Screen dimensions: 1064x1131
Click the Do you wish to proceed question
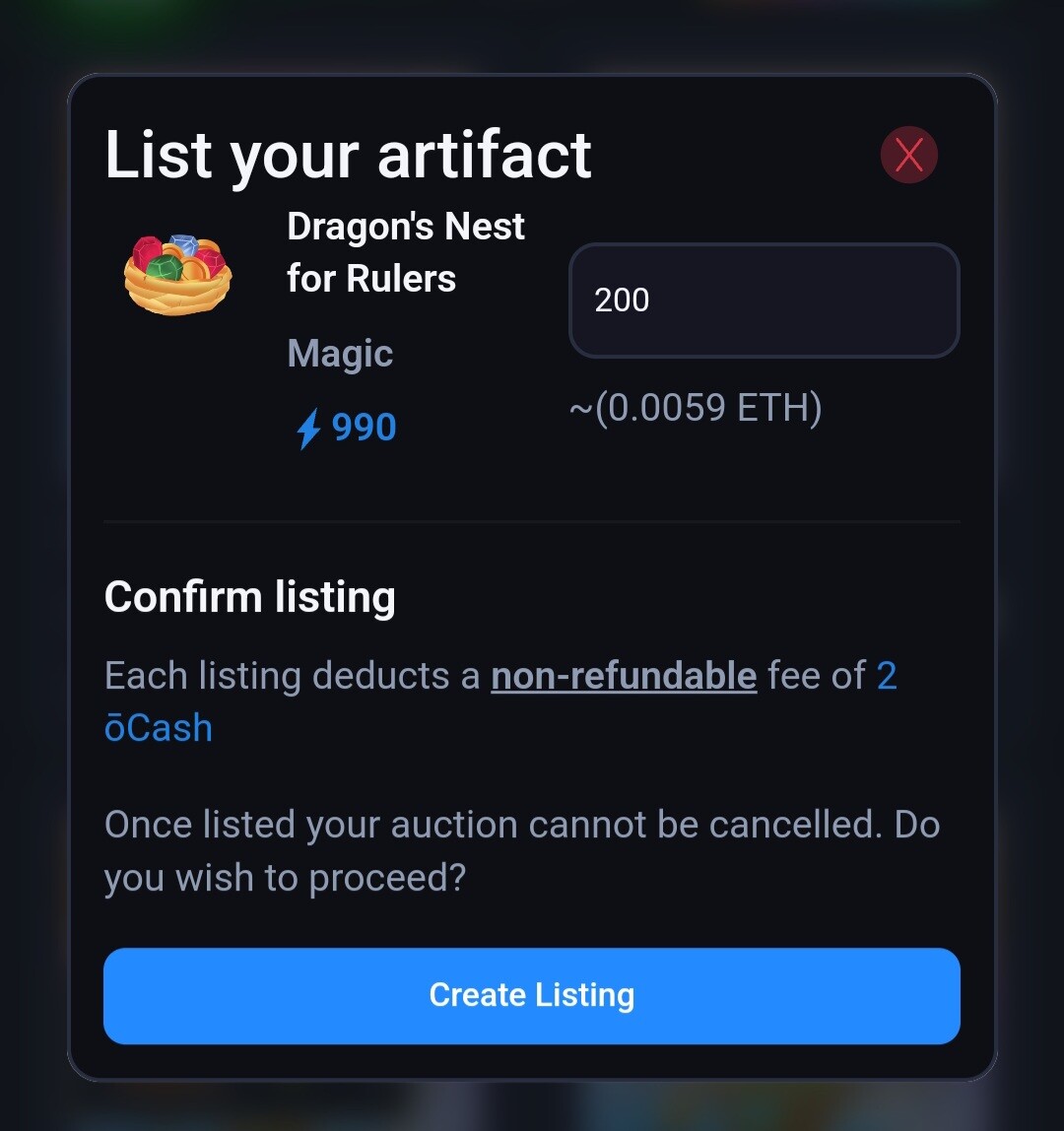click(x=521, y=851)
